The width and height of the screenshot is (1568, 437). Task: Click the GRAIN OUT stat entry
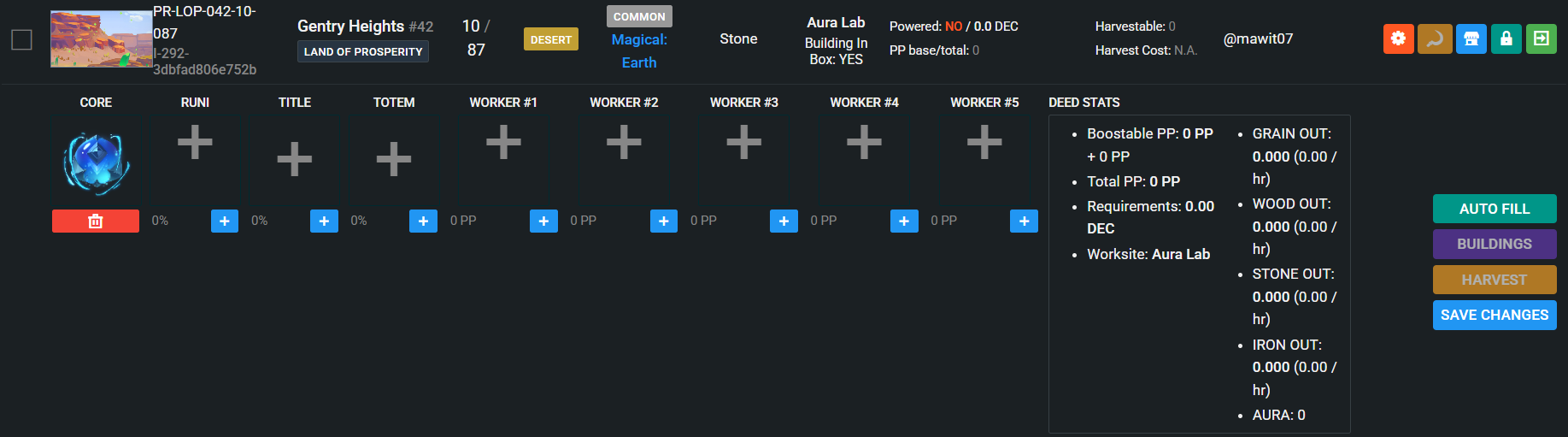tap(1294, 156)
